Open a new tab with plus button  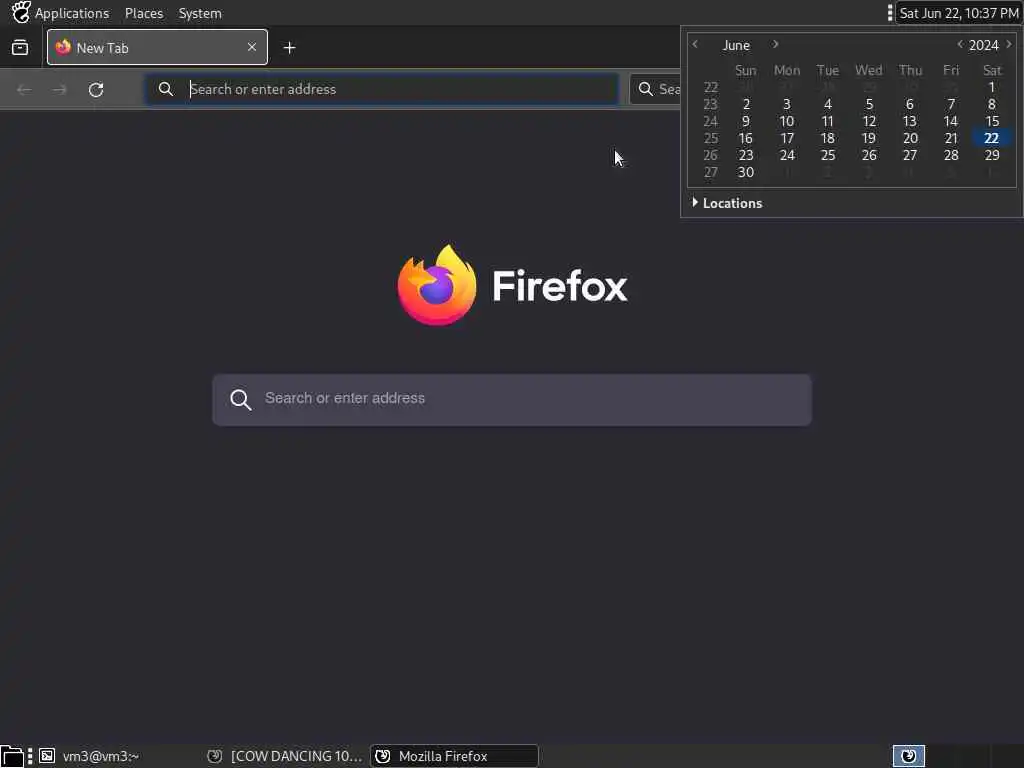point(289,48)
